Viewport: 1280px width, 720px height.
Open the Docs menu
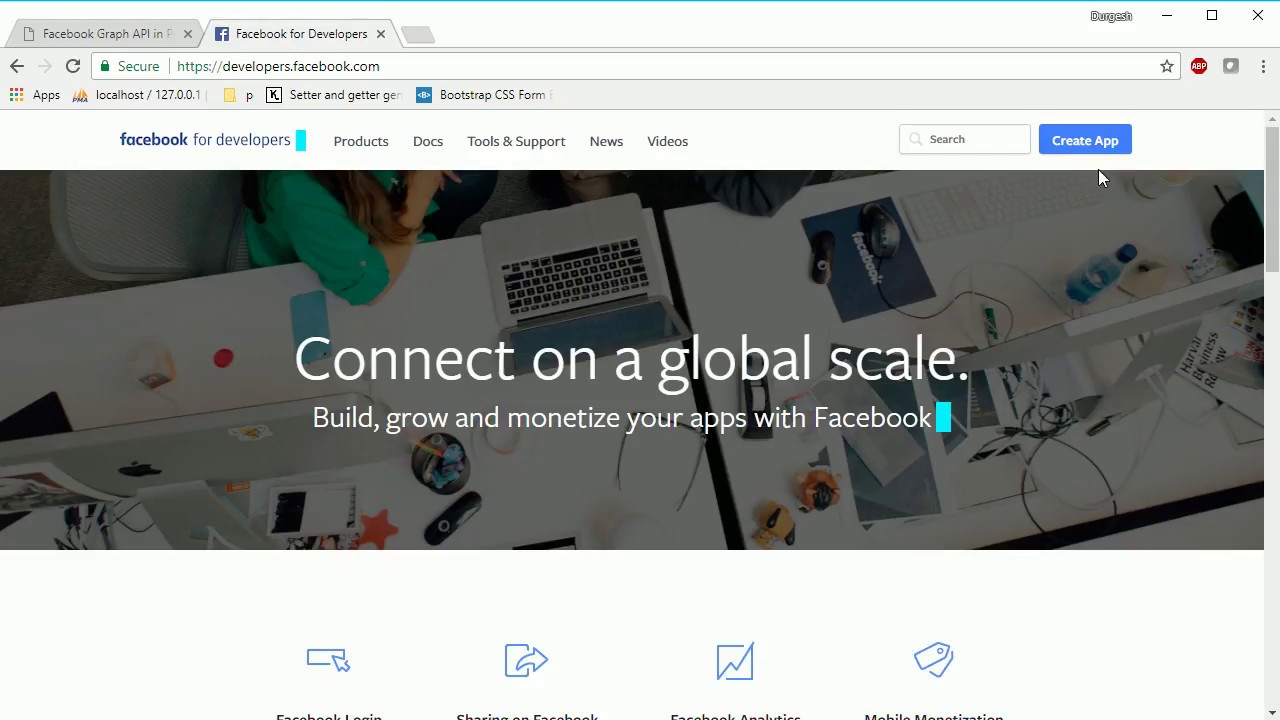click(428, 141)
